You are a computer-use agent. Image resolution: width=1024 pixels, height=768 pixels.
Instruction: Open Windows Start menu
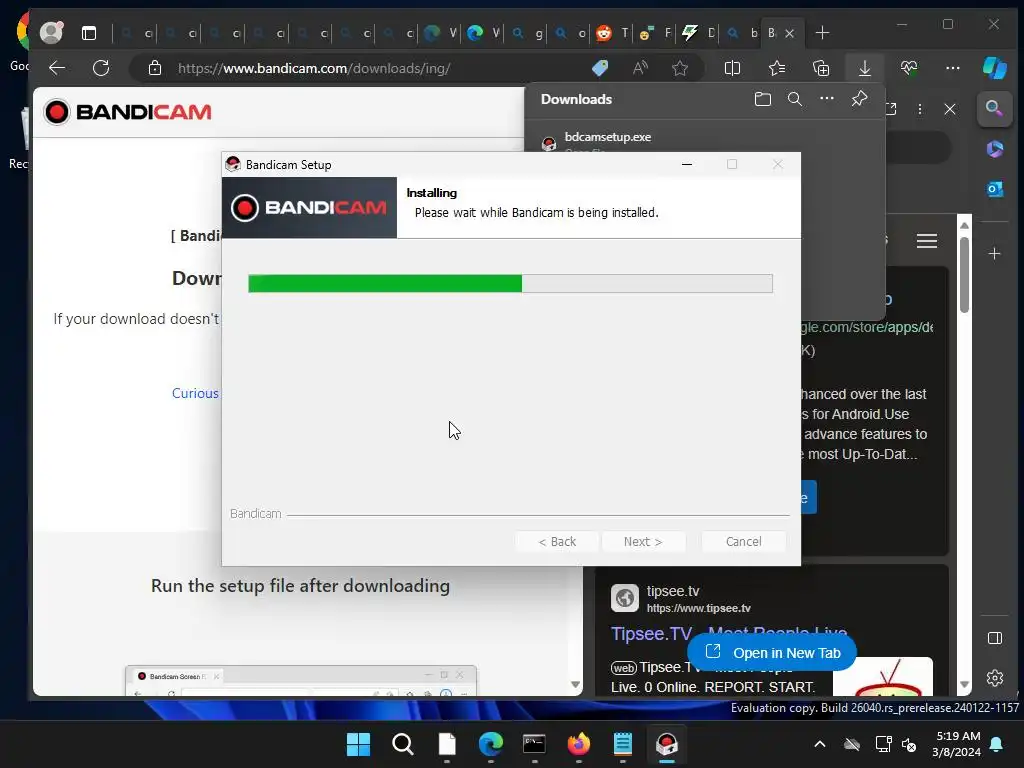[358, 744]
